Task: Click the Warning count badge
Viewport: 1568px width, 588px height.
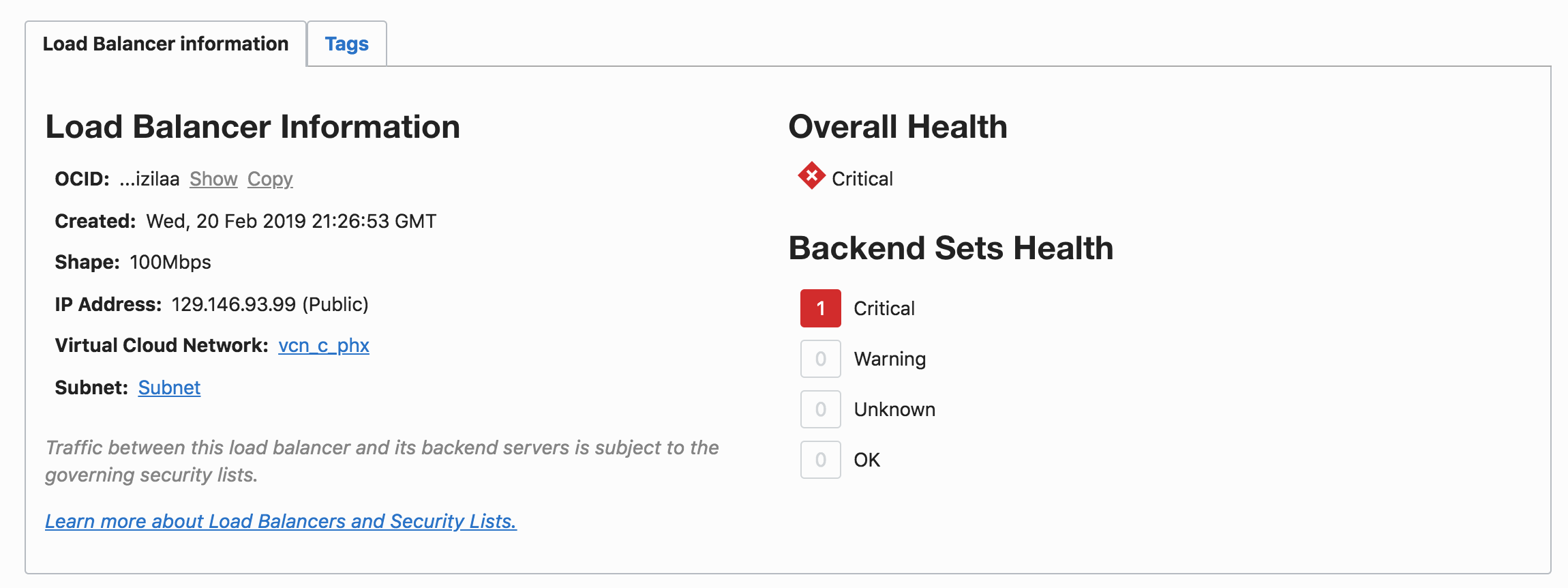Action: coord(820,359)
